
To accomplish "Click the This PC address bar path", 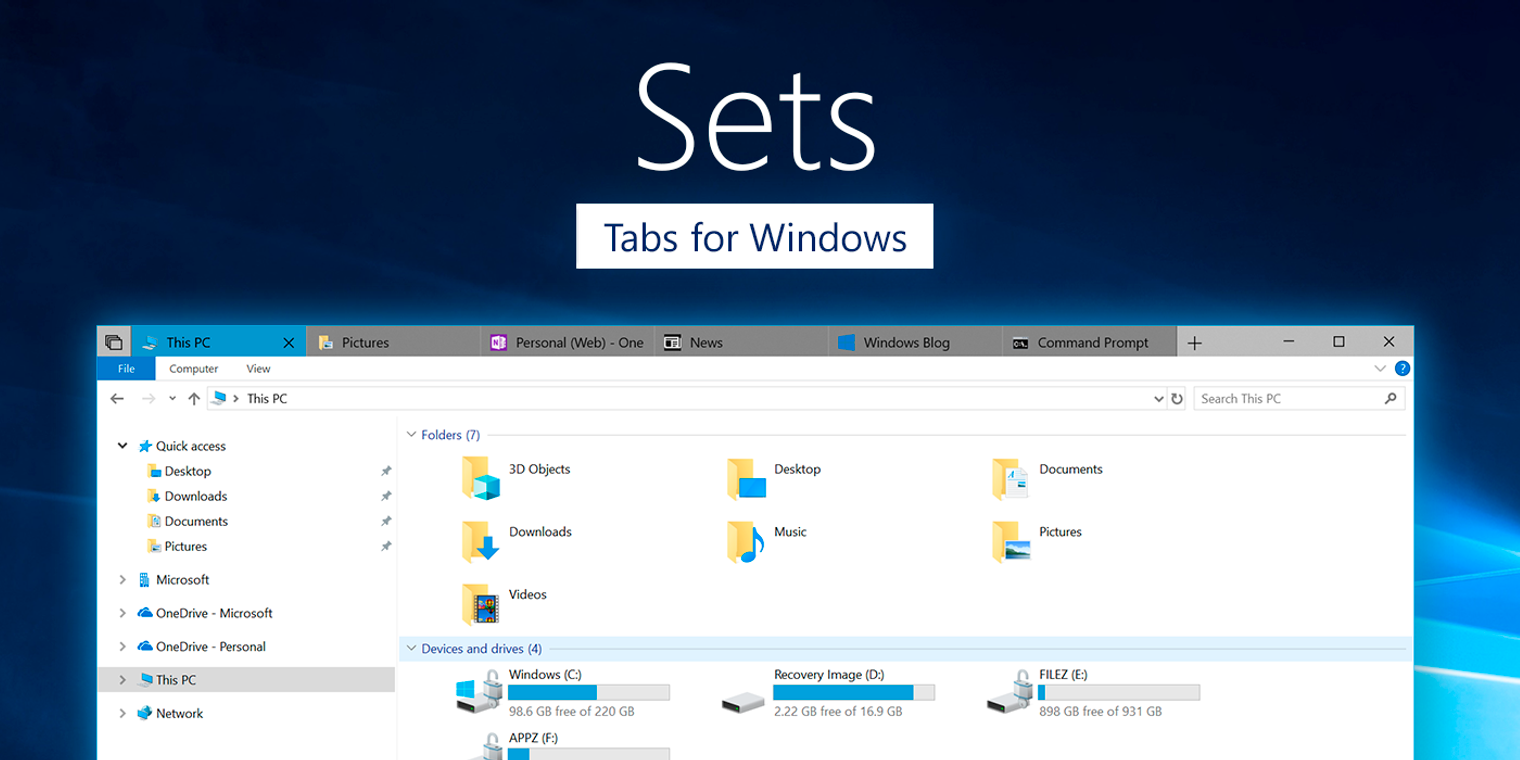I will tap(267, 398).
